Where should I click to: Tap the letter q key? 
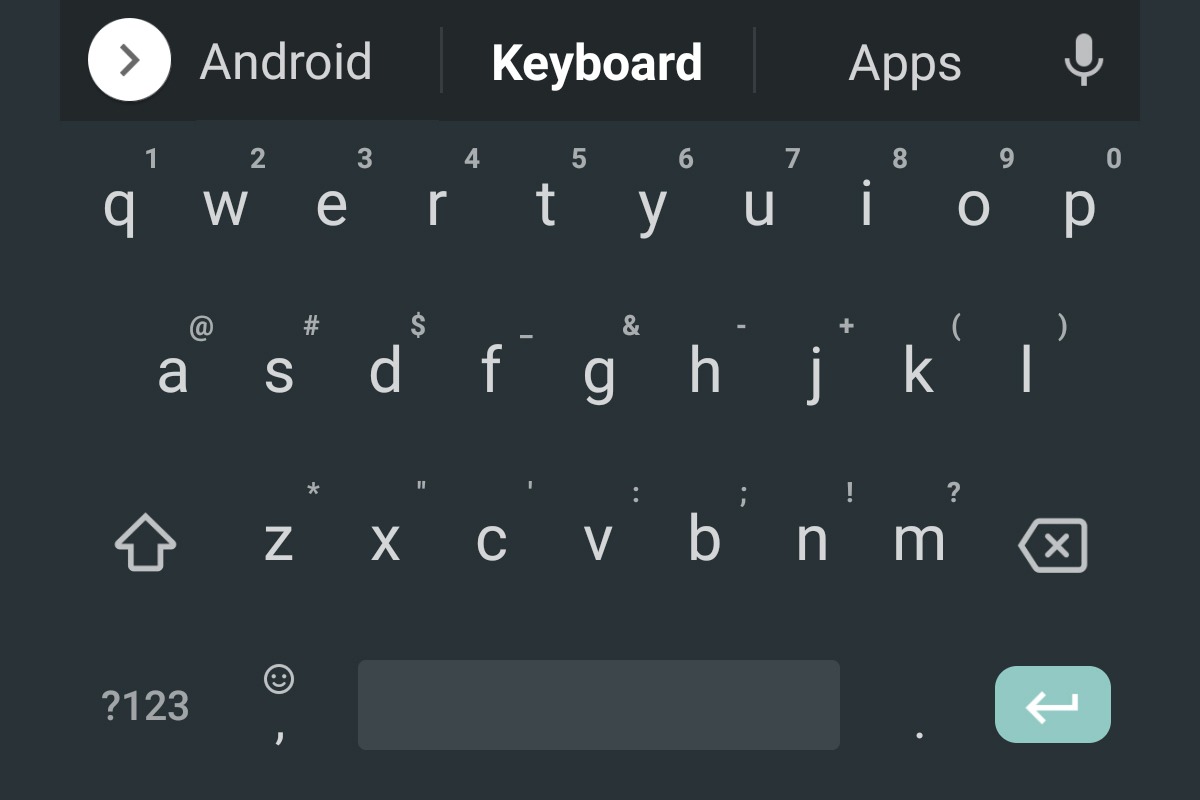click(120, 205)
